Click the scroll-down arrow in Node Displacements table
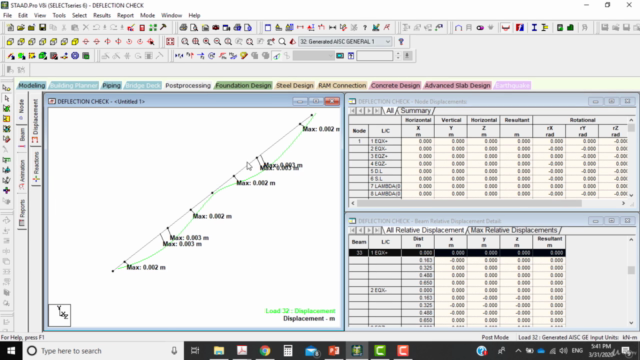The height and width of the screenshot is (360, 640). [x=631, y=195]
